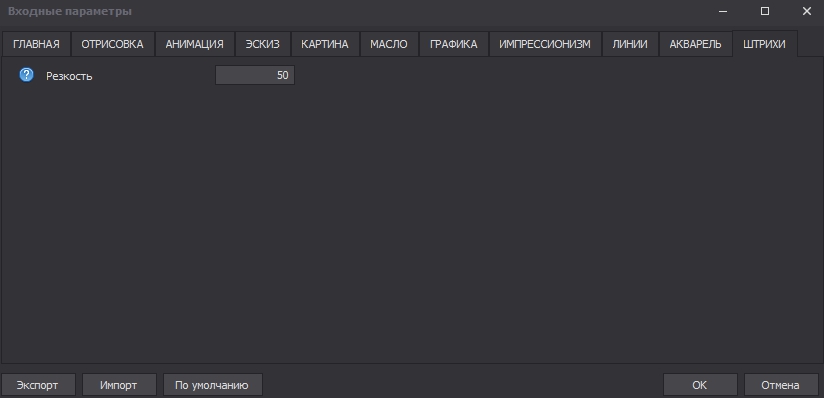
Task: Click the Отмена button
Action: pyautogui.click(x=781, y=385)
